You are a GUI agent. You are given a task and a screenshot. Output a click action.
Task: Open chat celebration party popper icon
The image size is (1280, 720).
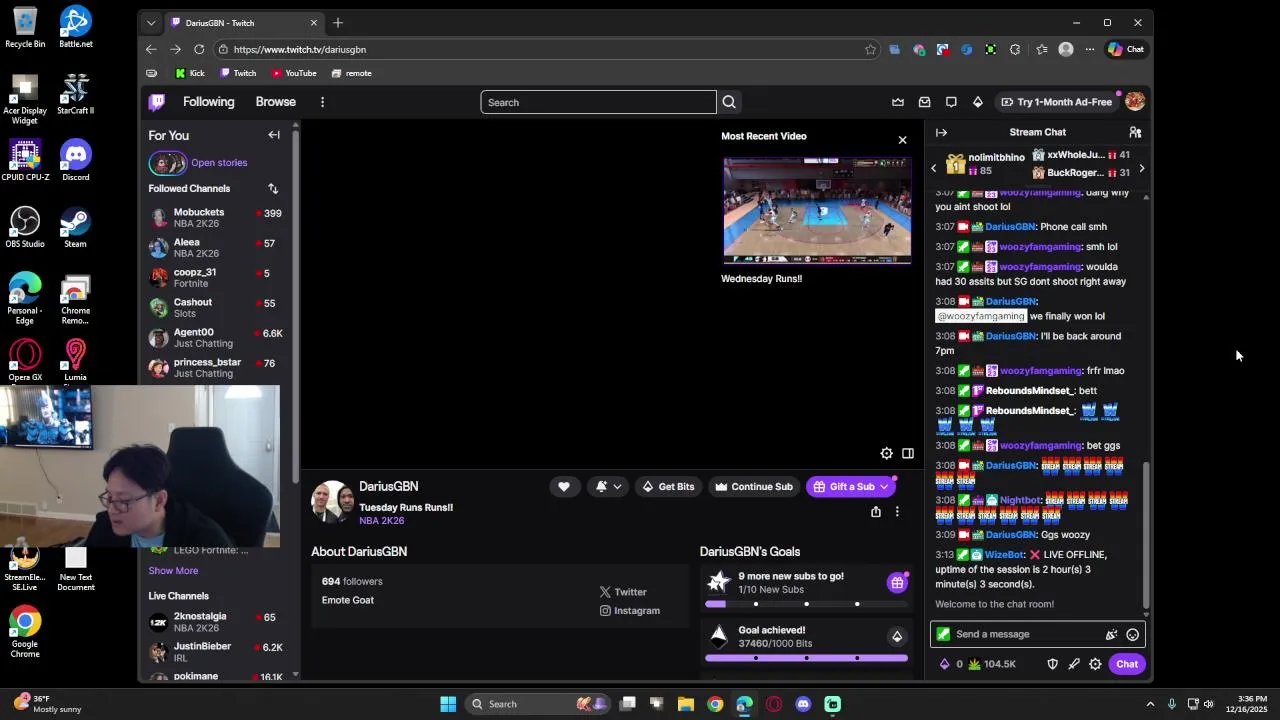pyautogui.click(x=1111, y=634)
